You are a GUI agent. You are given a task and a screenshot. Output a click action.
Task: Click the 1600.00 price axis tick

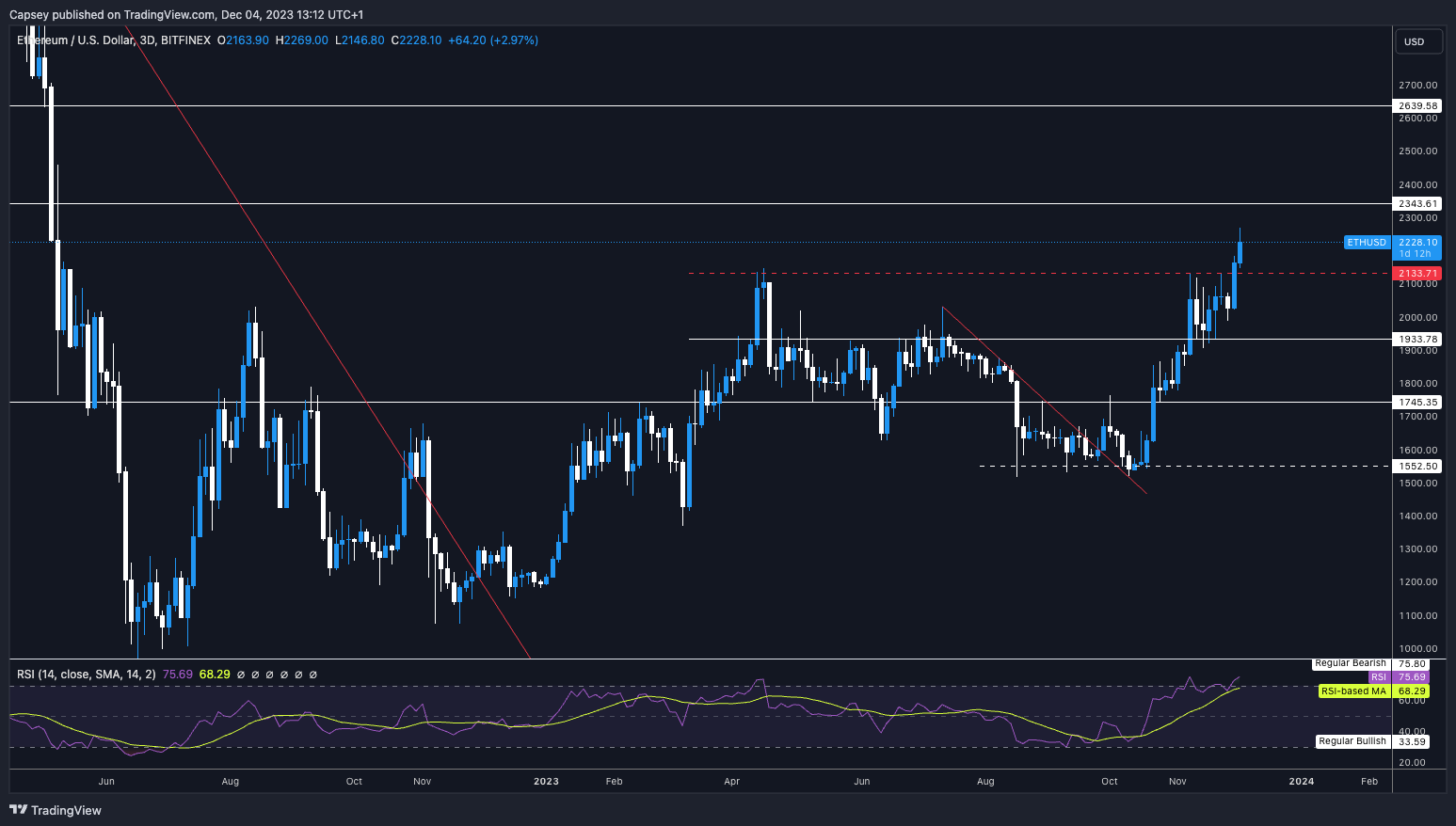pyautogui.click(x=1417, y=450)
